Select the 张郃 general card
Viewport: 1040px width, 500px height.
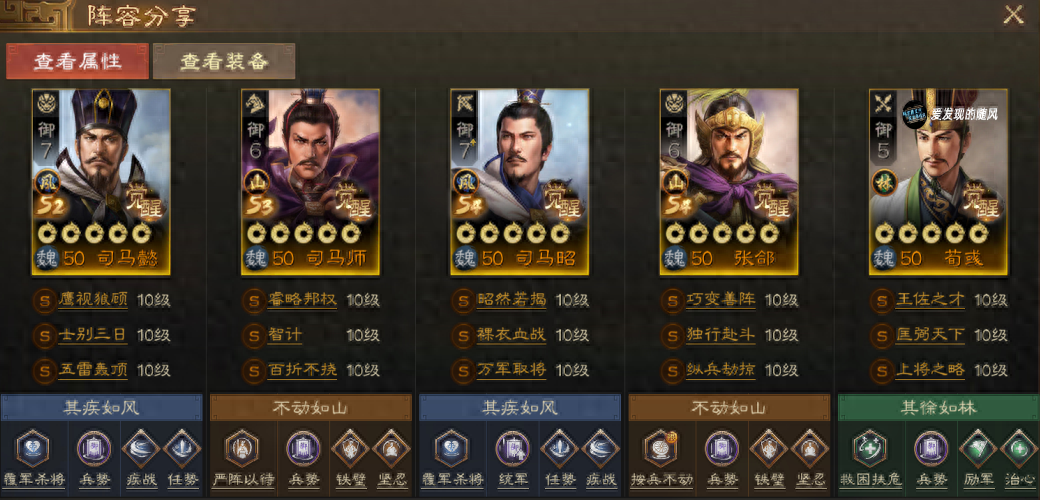pos(729,182)
